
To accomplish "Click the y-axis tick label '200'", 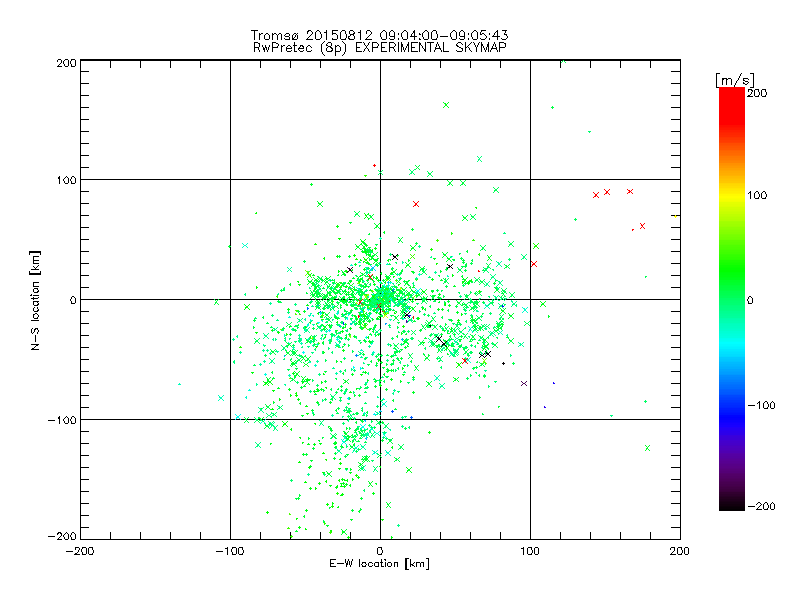I will 66,63.
